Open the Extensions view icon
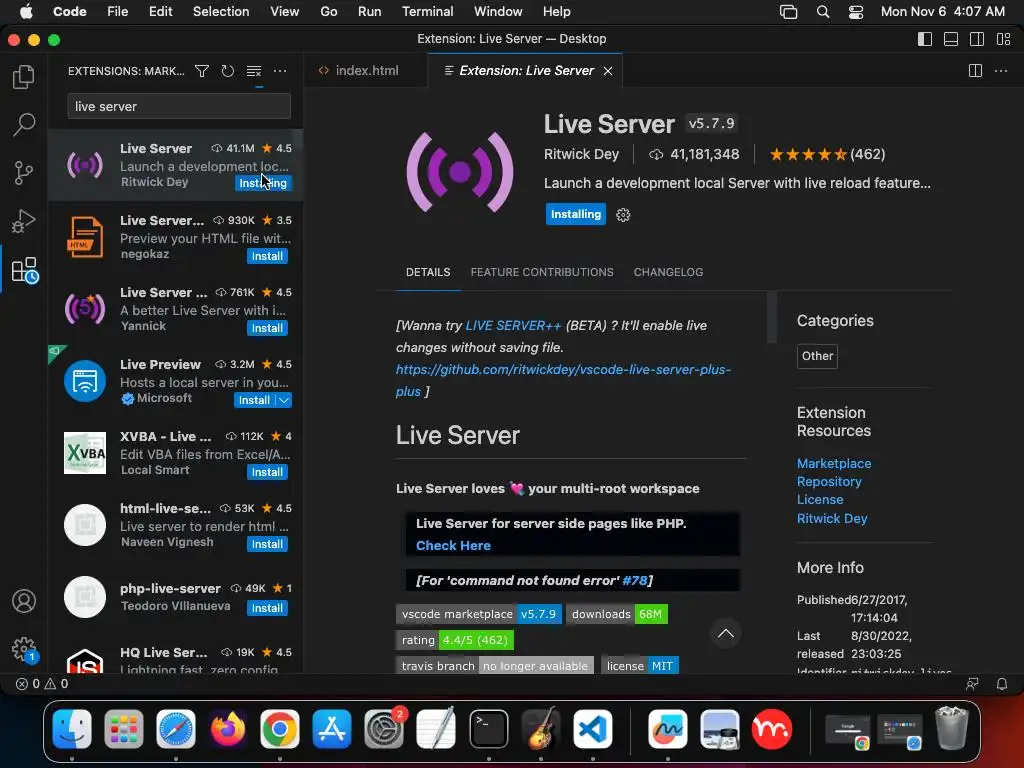 tap(25, 270)
